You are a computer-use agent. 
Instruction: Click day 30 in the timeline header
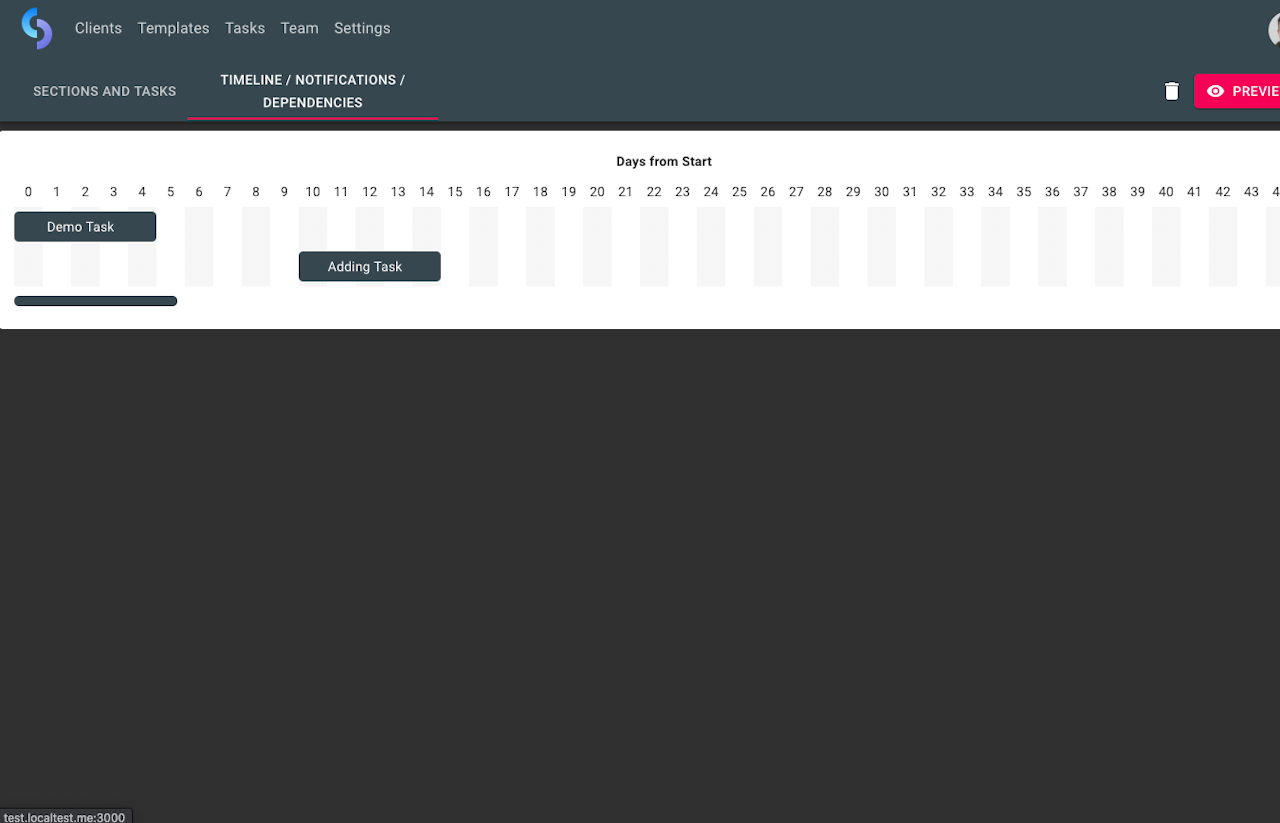pos(881,192)
